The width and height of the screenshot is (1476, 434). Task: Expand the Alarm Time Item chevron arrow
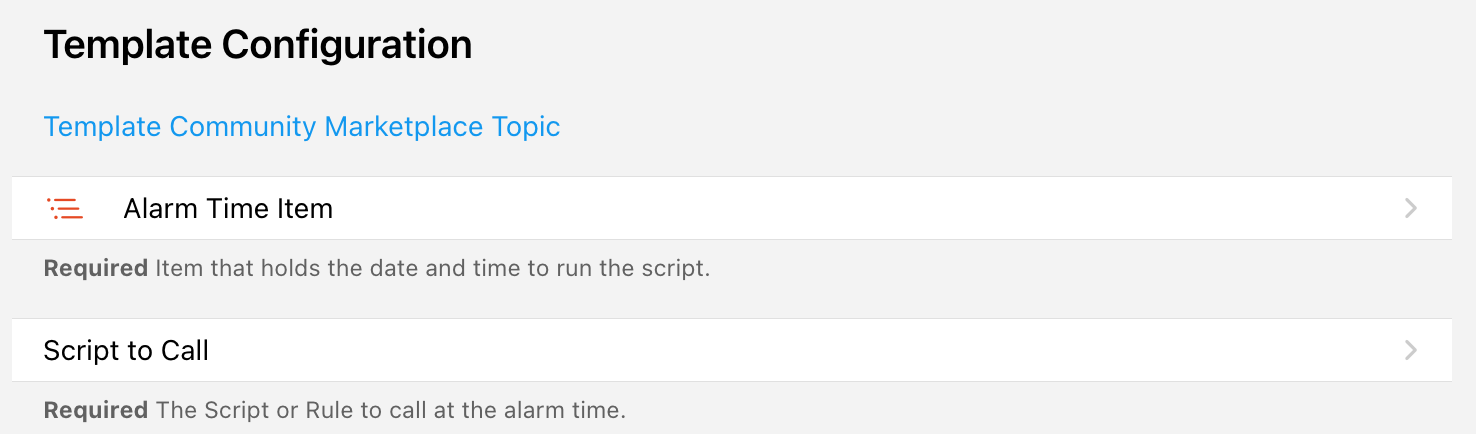1410,209
